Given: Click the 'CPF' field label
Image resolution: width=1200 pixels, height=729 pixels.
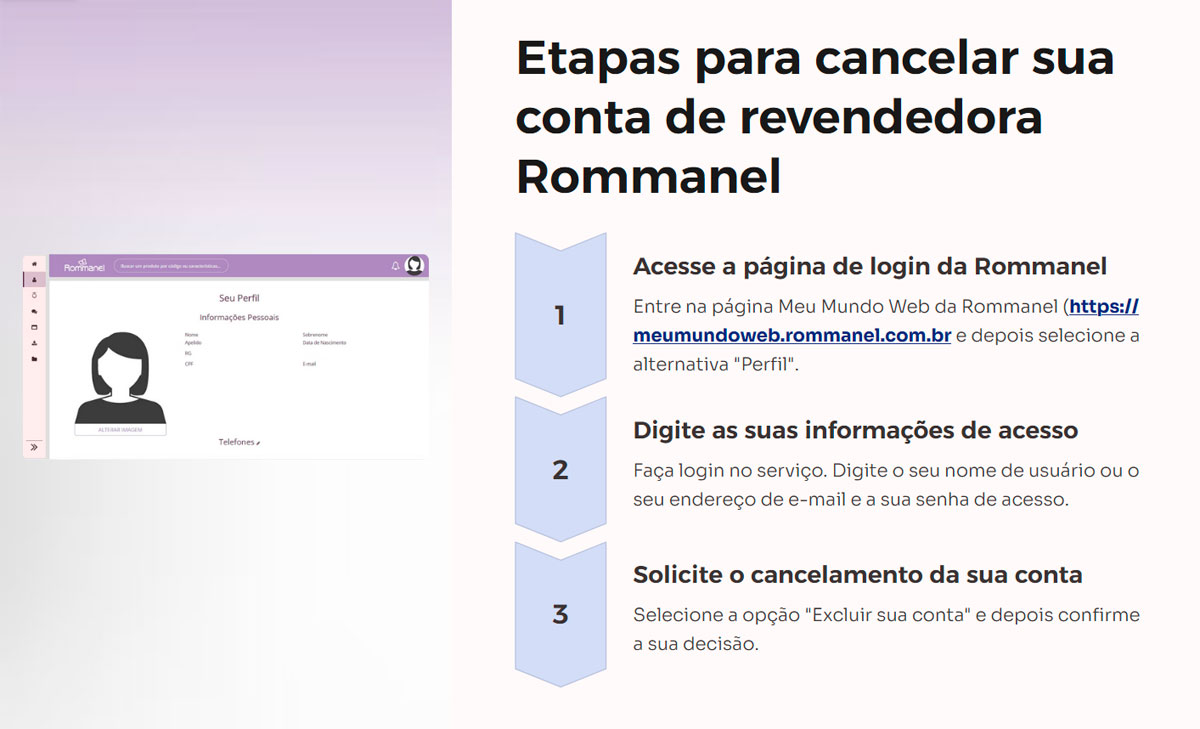Looking at the screenshot, I should point(189,364).
